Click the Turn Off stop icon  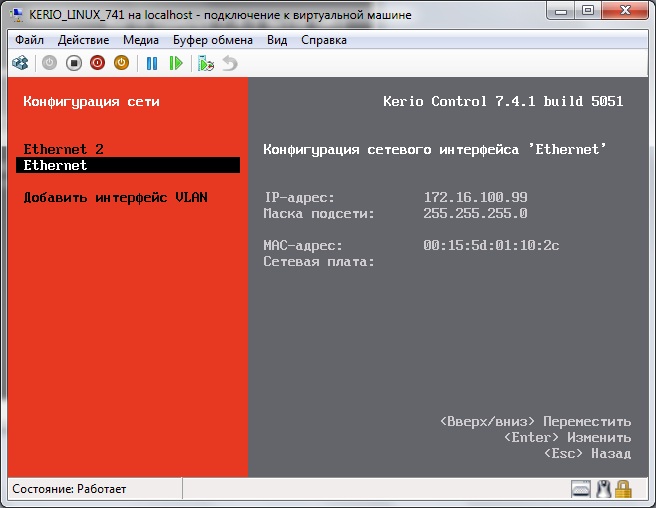74,63
